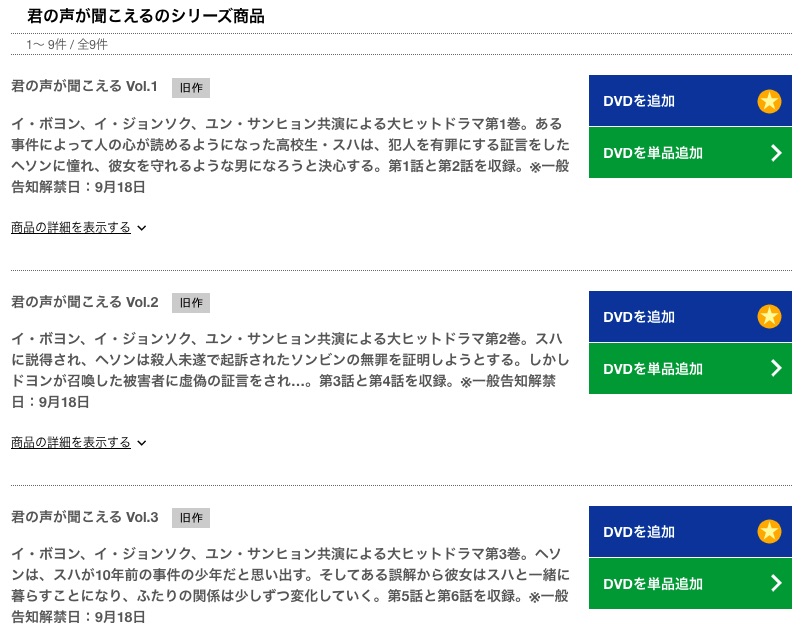Click the star icon for Vol.1
Image resolution: width=806 pixels, height=636 pixels.
769,101
